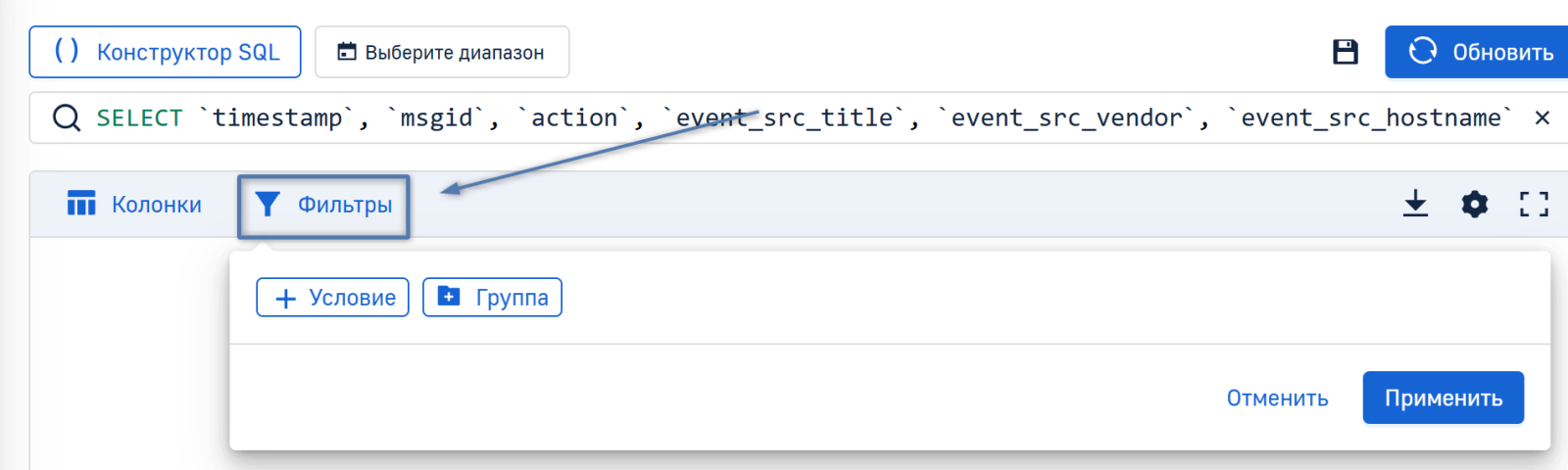Viewport: 1568px width, 470px height.
Task: Click the funnel icon next to Фильтры
Action: click(x=268, y=205)
